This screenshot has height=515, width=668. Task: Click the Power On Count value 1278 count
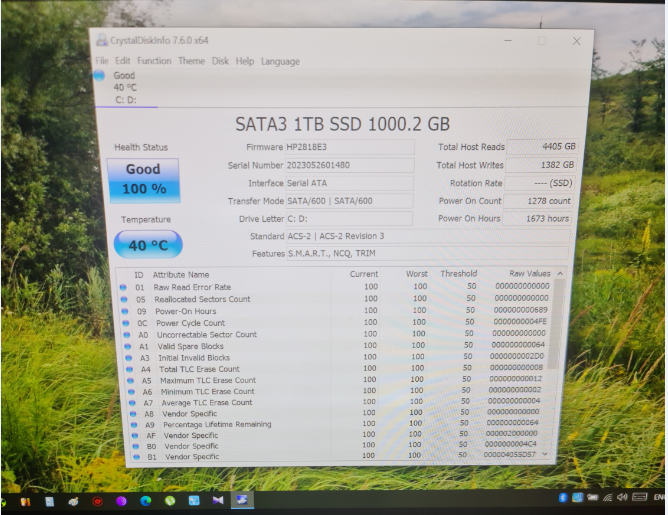538,201
